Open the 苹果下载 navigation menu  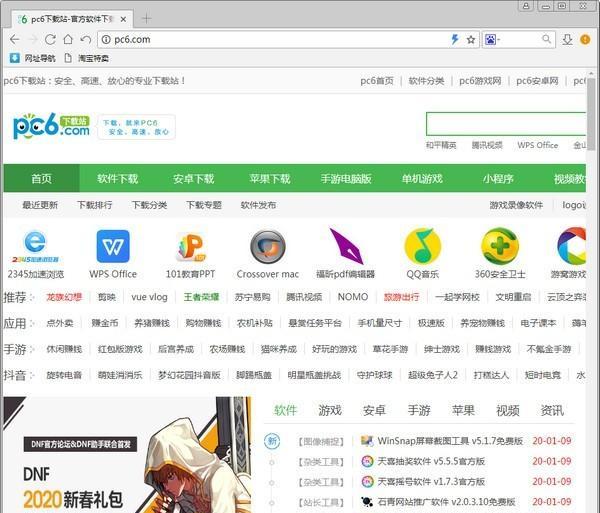tap(270, 178)
